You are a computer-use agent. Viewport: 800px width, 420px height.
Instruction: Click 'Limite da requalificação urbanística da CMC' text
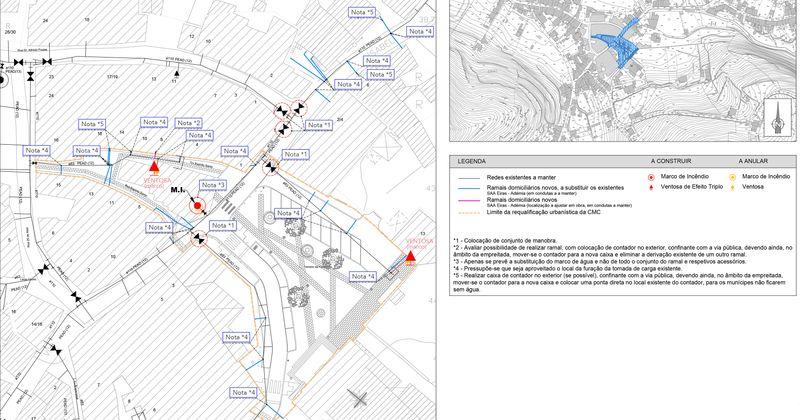point(543,212)
